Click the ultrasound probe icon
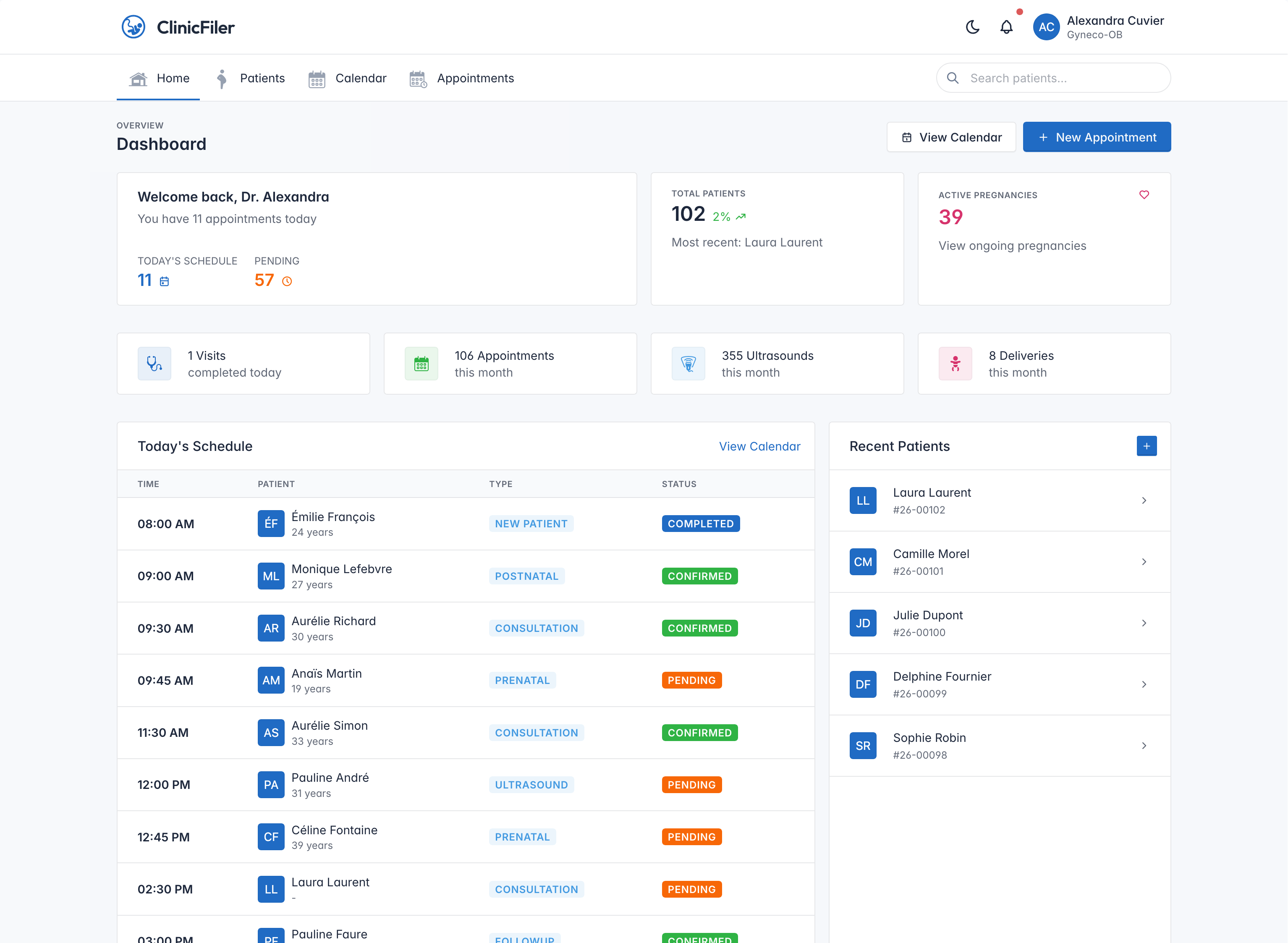This screenshot has height=943, width=1288. 689,363
